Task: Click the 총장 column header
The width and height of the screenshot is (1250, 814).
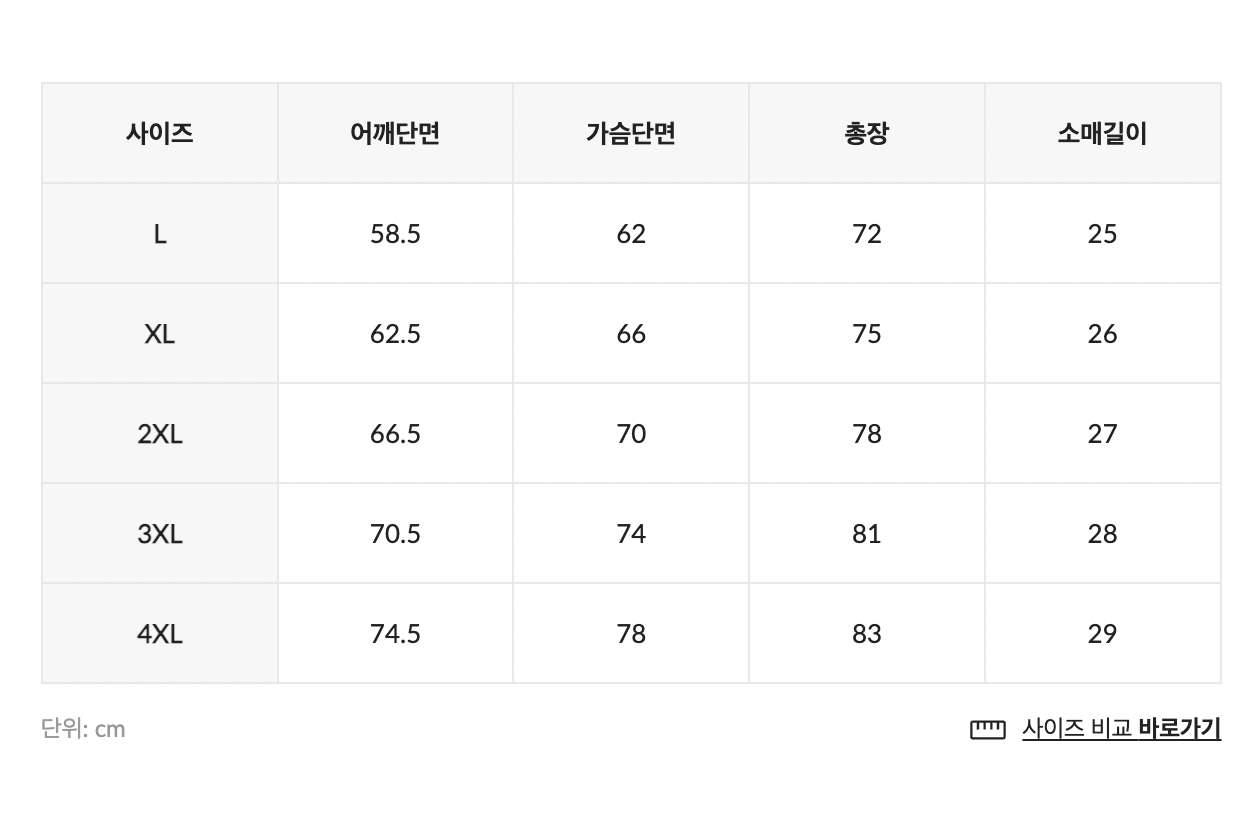Action: point(866,133)
